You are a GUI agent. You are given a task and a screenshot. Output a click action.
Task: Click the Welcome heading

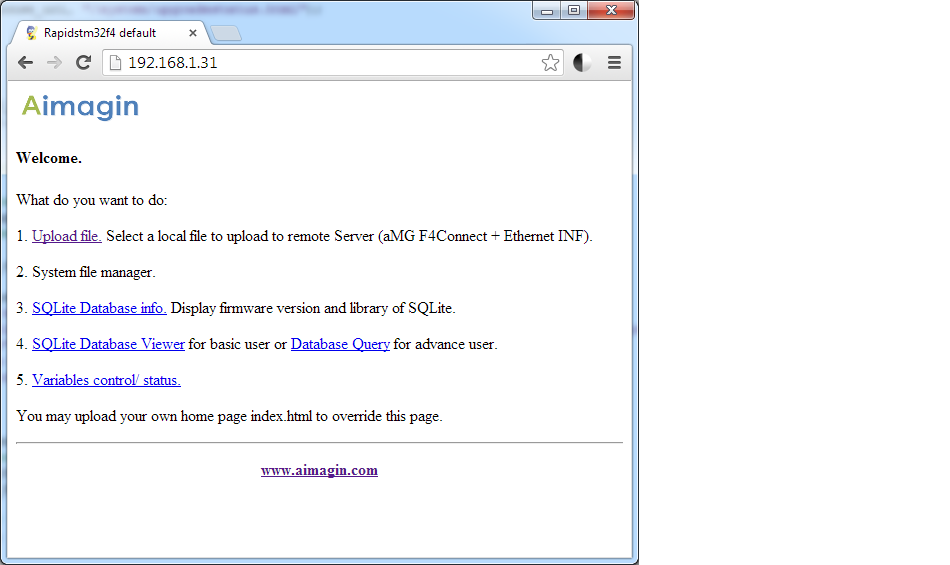point(49,158)
